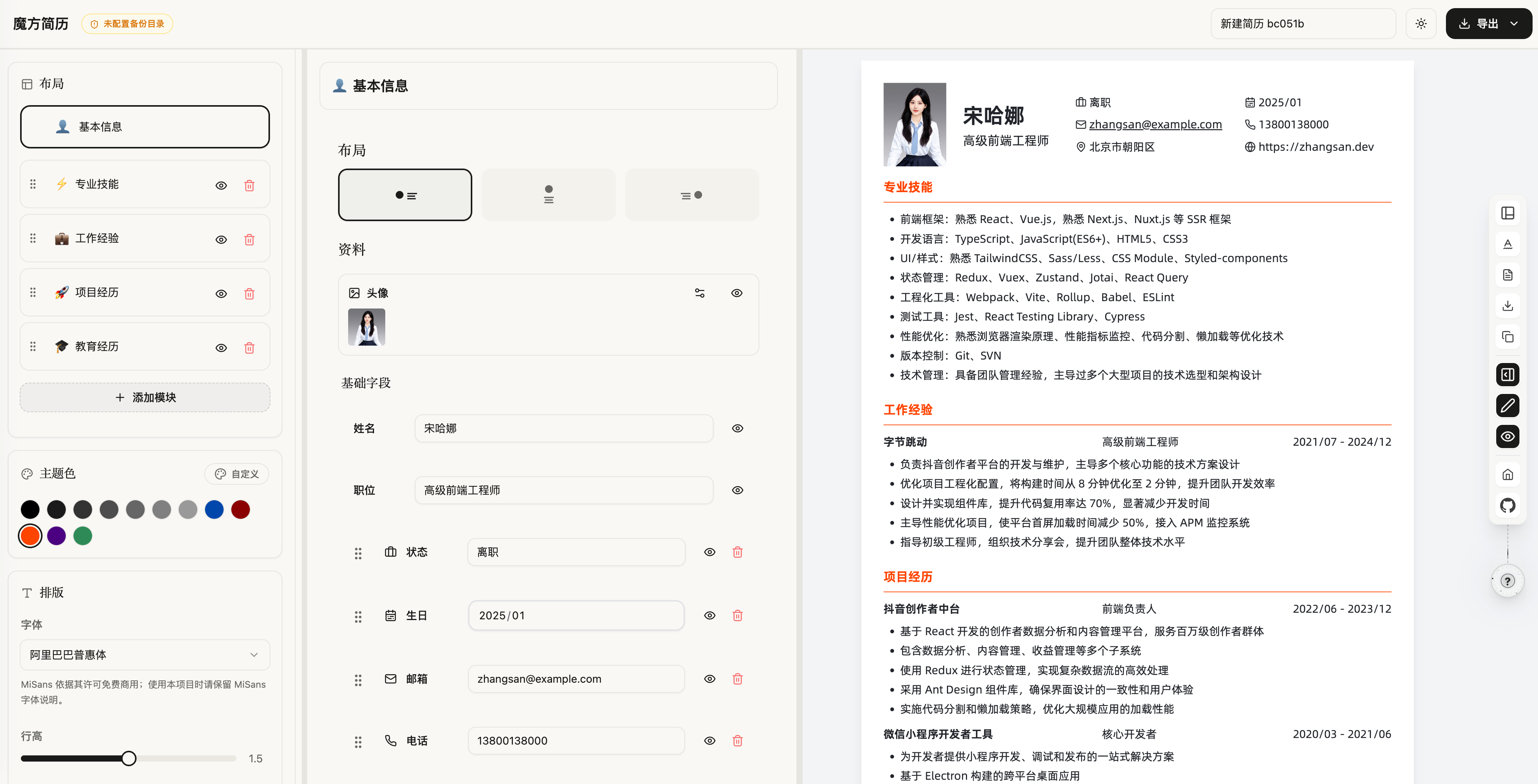Screen dimensions: 1538x784
Task: Open the font settings icon on the right toolbar
Action: click(x=1507, y=244)
